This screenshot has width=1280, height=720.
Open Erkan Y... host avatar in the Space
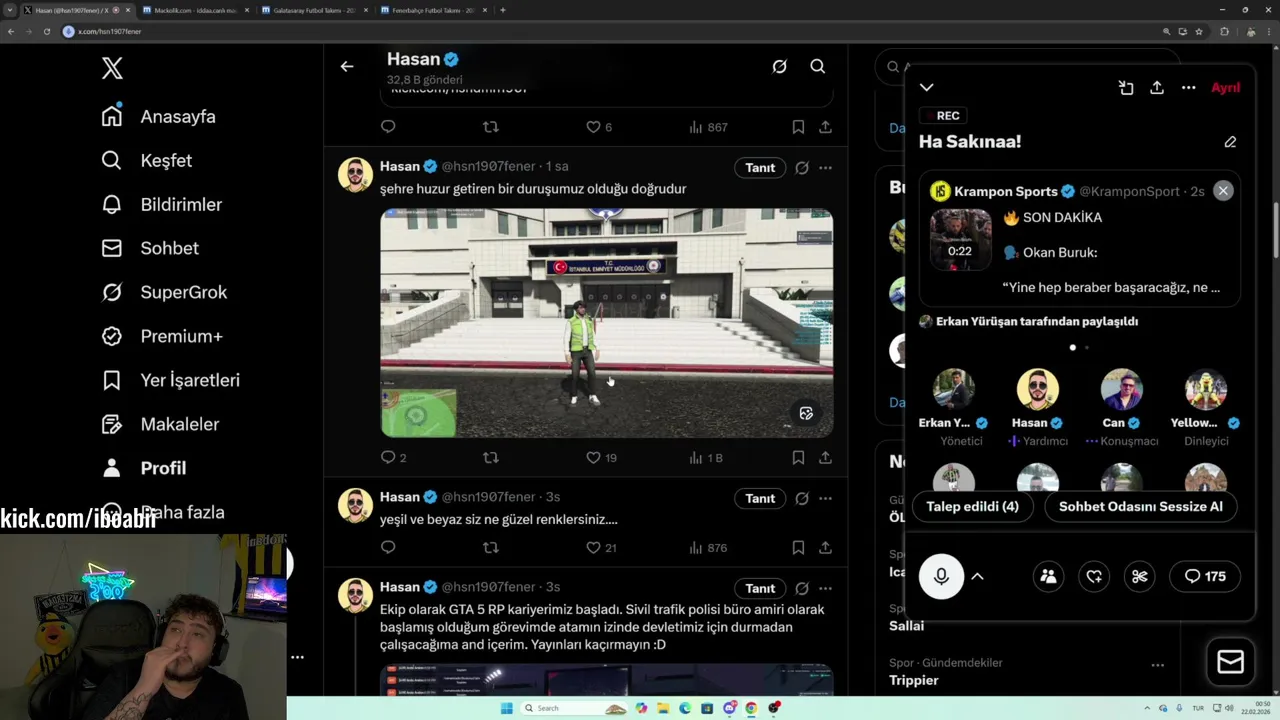954,390
